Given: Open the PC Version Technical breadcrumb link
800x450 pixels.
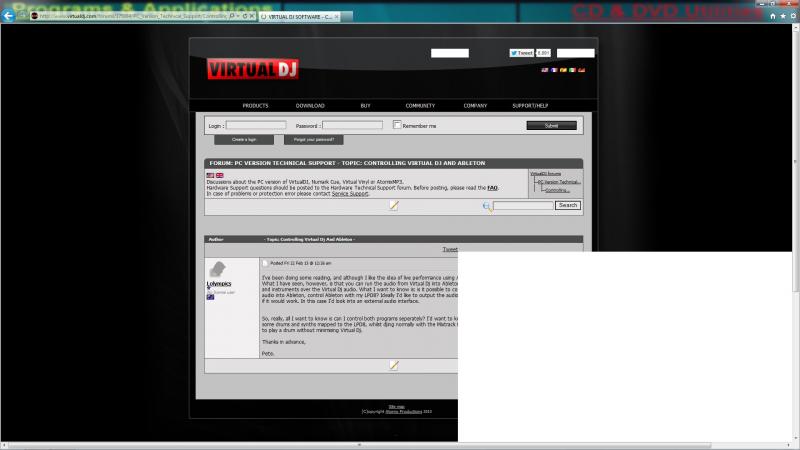Looking at the screenshot, I should (559, 182).
